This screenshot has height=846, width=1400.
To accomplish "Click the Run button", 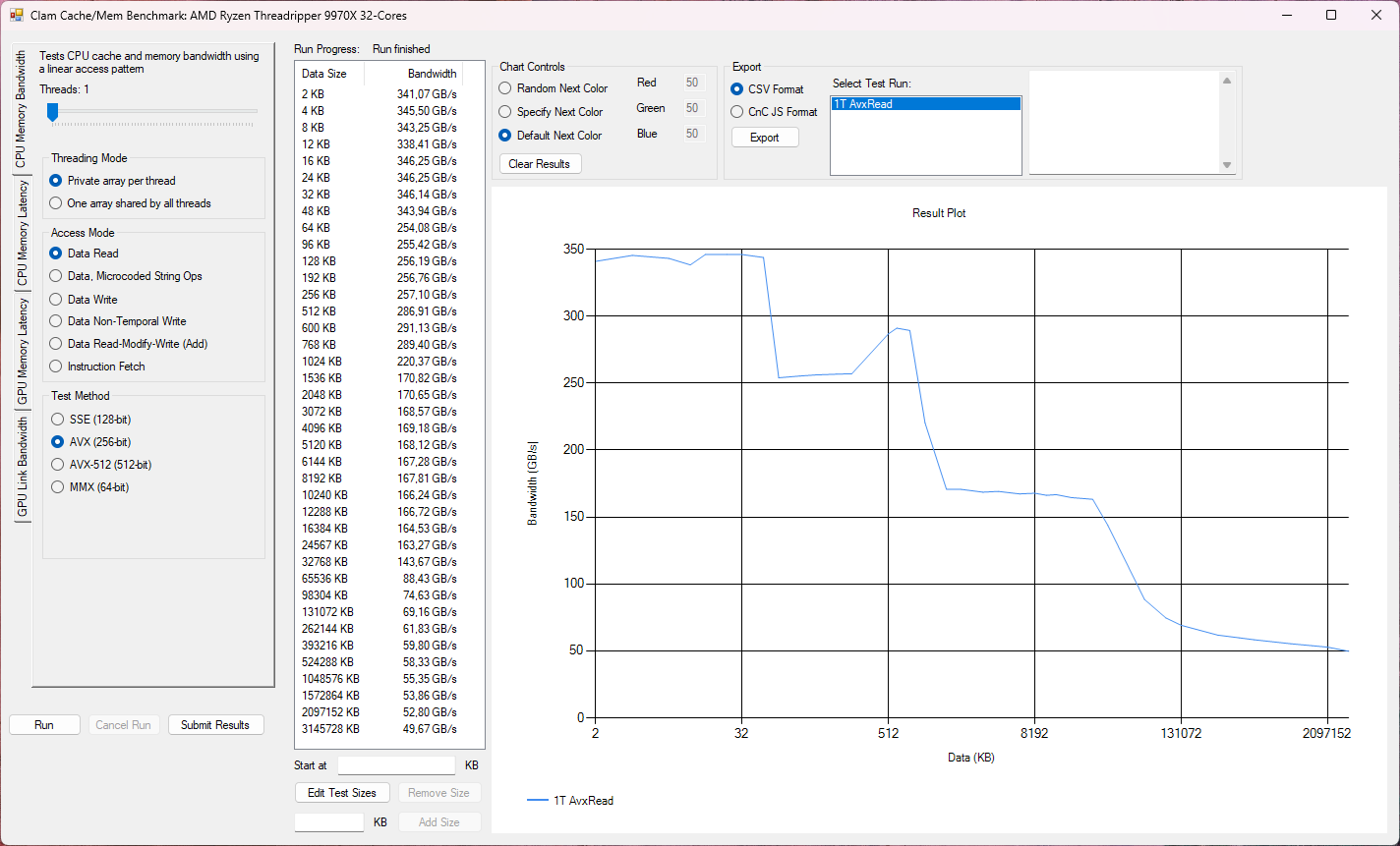I will (44, 725).
